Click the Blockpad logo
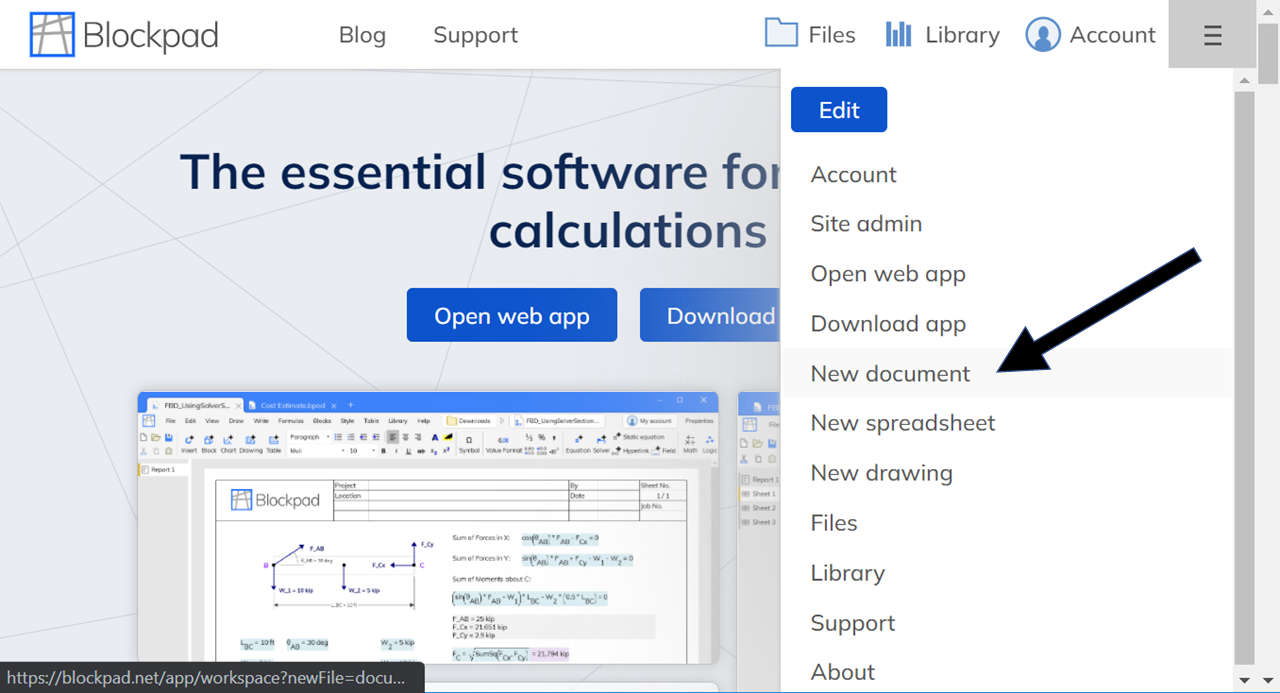The image size is (1280, 693). (x=124, y=35)
